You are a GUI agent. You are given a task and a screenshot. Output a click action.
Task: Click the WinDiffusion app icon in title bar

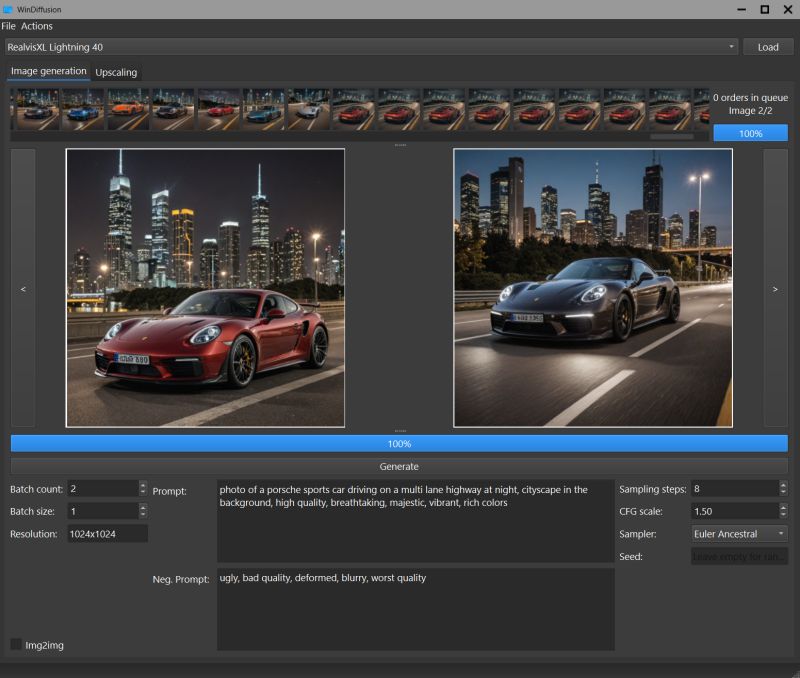point(8,9)
